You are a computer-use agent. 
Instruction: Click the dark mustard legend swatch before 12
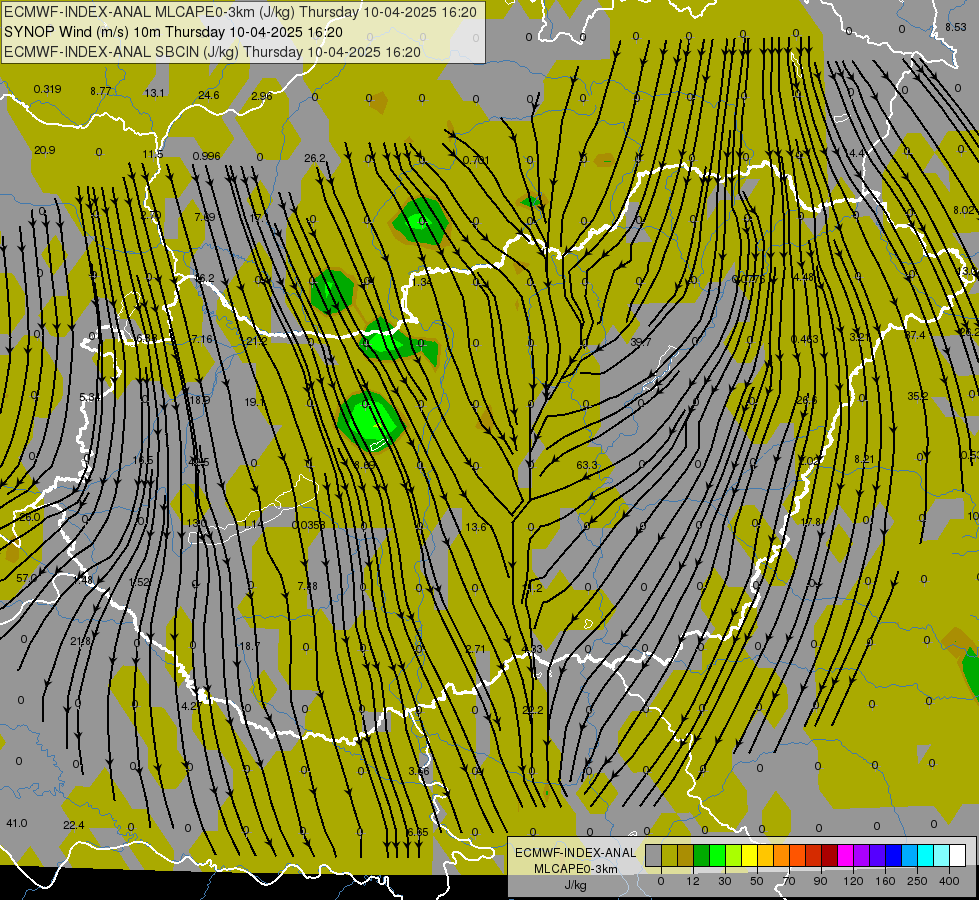click(x=686, y=855)
